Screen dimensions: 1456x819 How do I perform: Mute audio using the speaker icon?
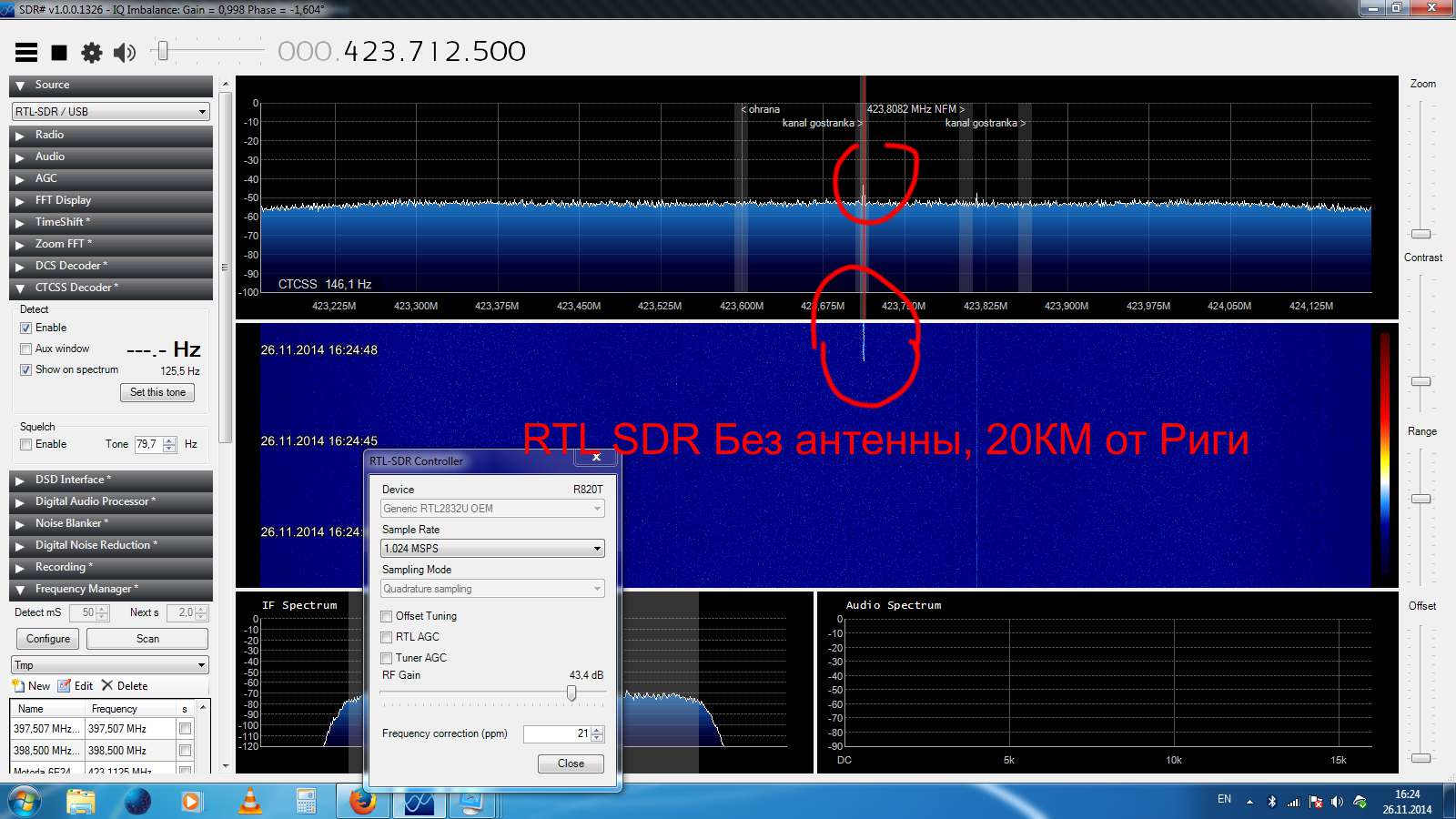click(x=125, y=53)
